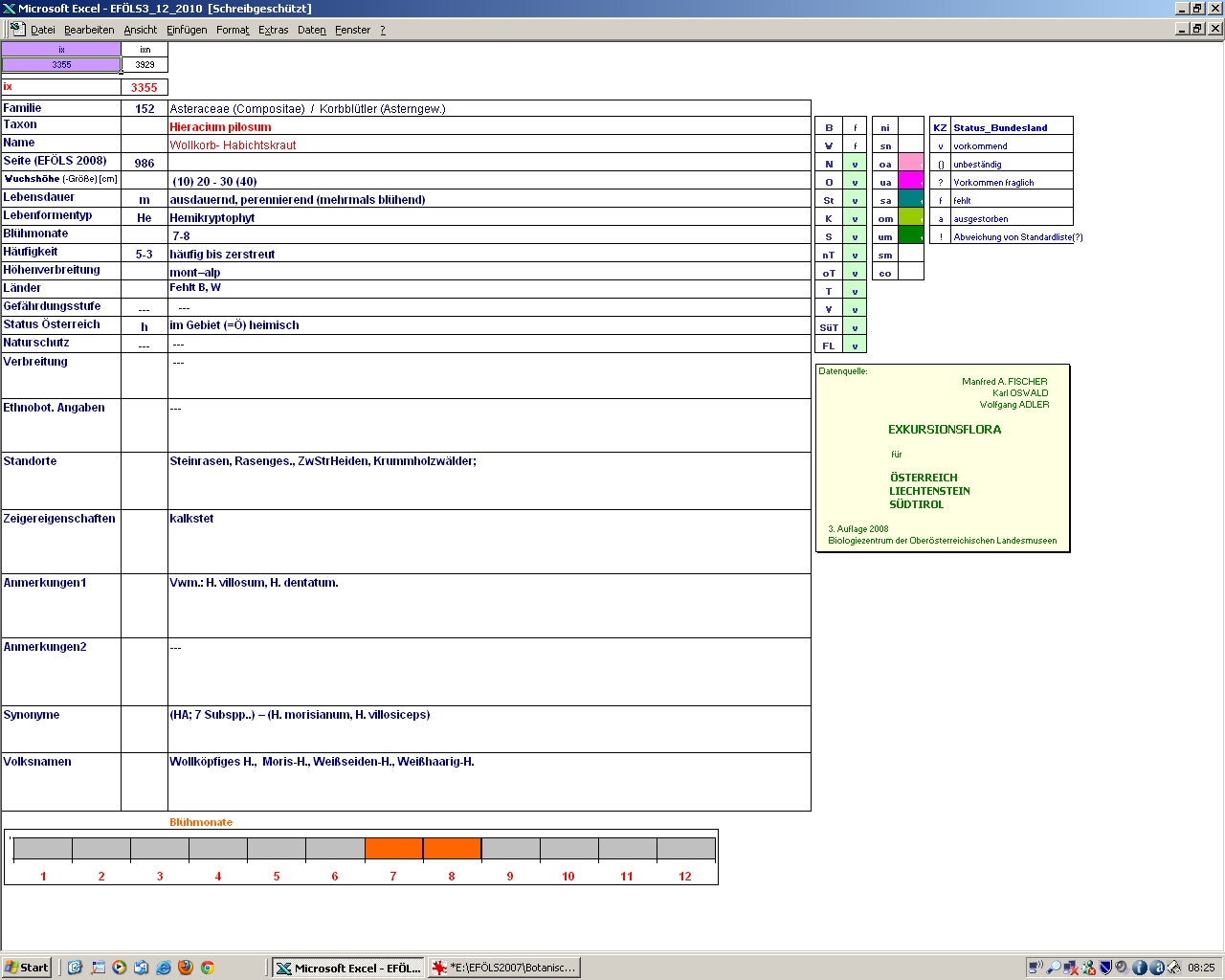Click the blue shield tray icon
The height and width of the screenshot is (980, 1225).
pos(1105,968)
